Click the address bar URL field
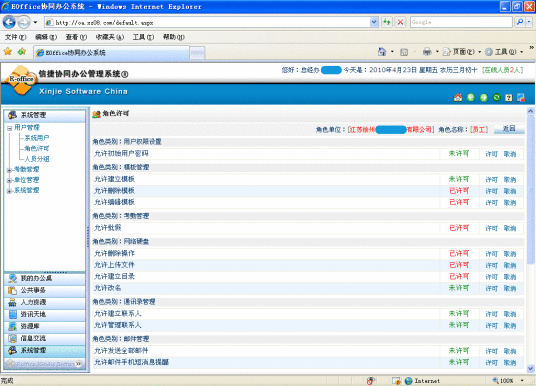This screenshot has height=386, width=536. point(206,23)
